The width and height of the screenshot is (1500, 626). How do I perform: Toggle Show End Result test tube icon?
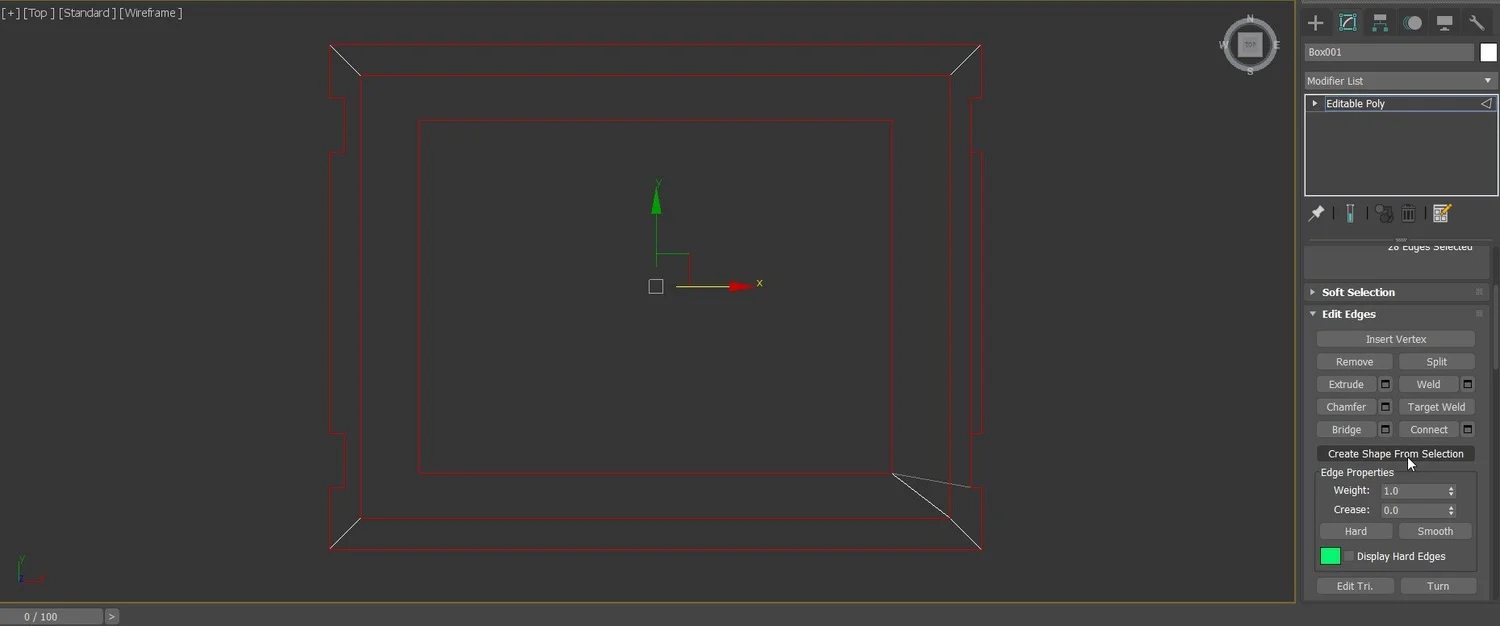(x=1350, y=213)
